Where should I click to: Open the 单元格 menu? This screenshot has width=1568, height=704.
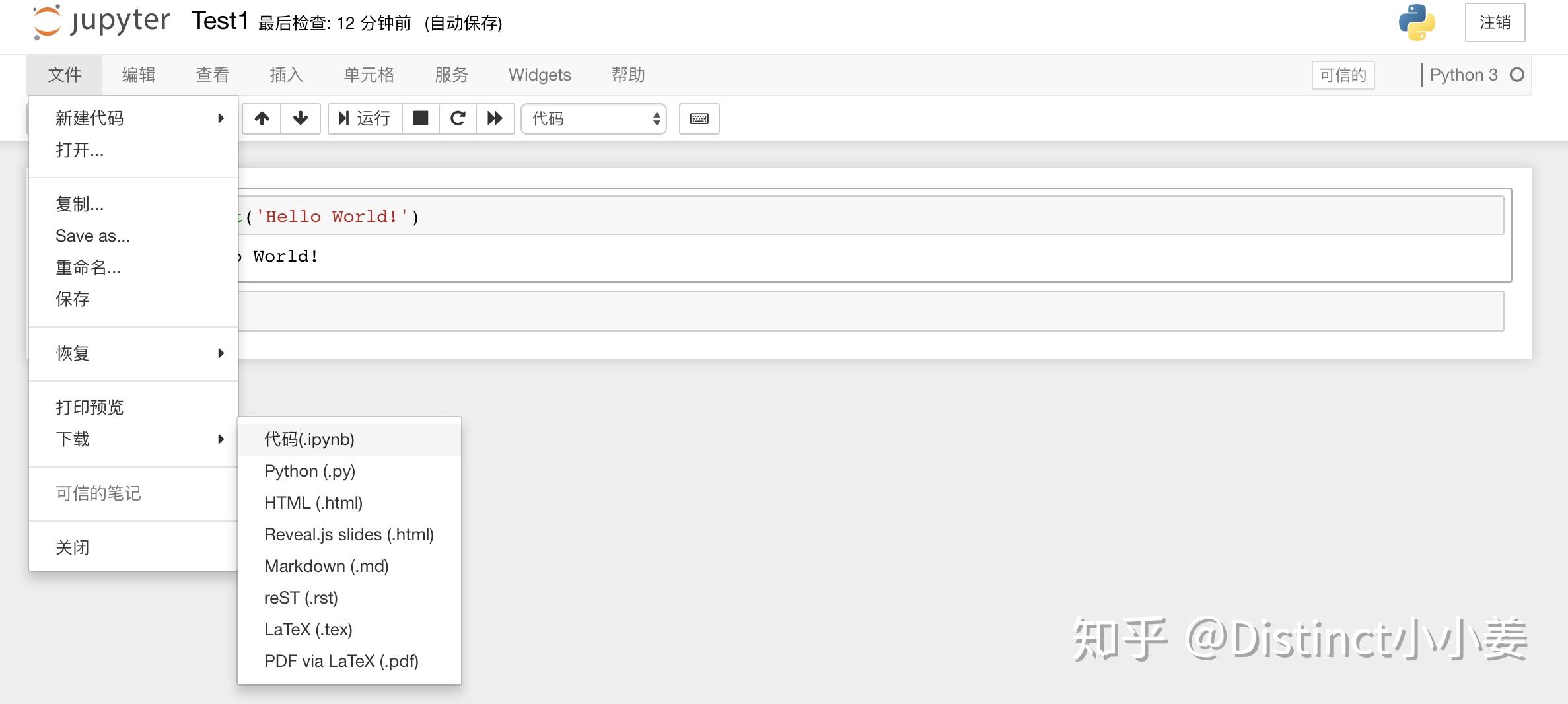click(x=370, y=75)
